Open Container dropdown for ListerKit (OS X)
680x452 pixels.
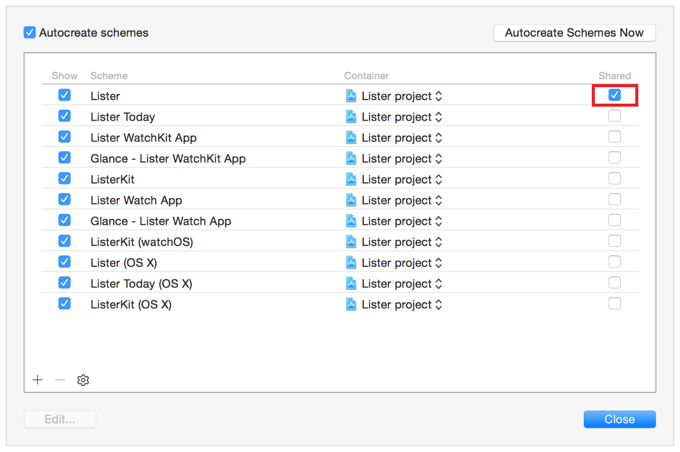coord(394,304)
